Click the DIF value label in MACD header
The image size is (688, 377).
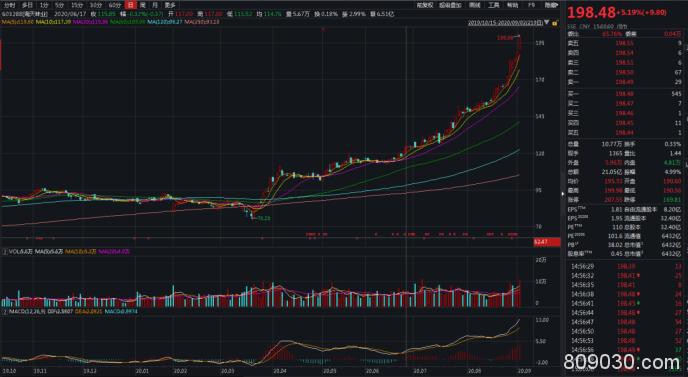click(x=60, y=312)
